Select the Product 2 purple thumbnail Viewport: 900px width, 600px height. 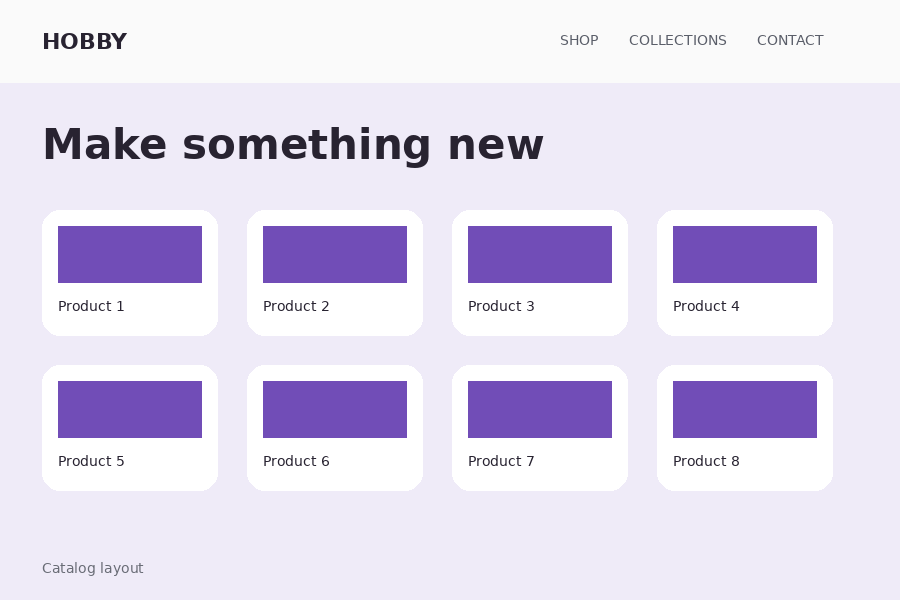tap(335, 254)
